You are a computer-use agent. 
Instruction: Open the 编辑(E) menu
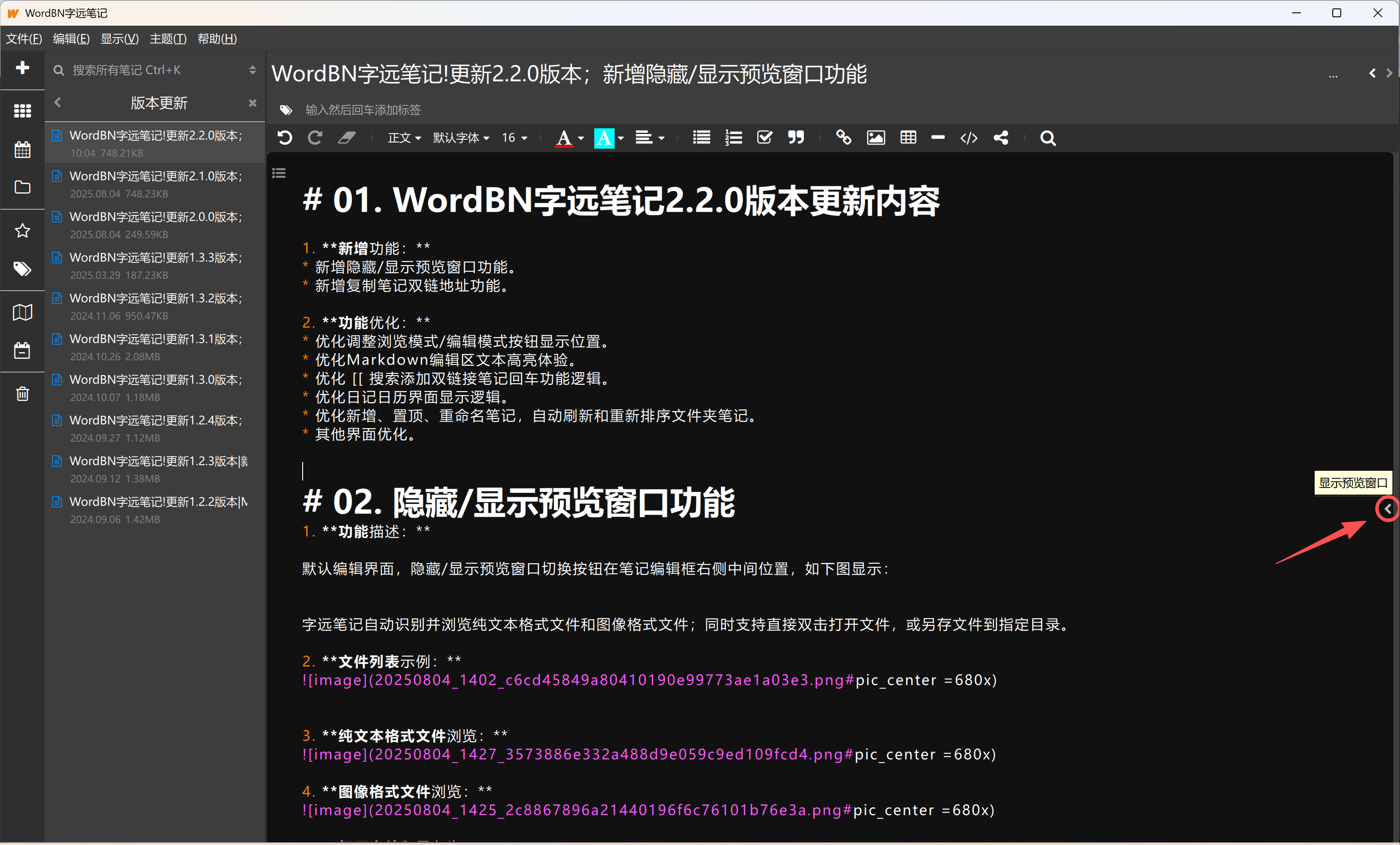click(71, 38)
